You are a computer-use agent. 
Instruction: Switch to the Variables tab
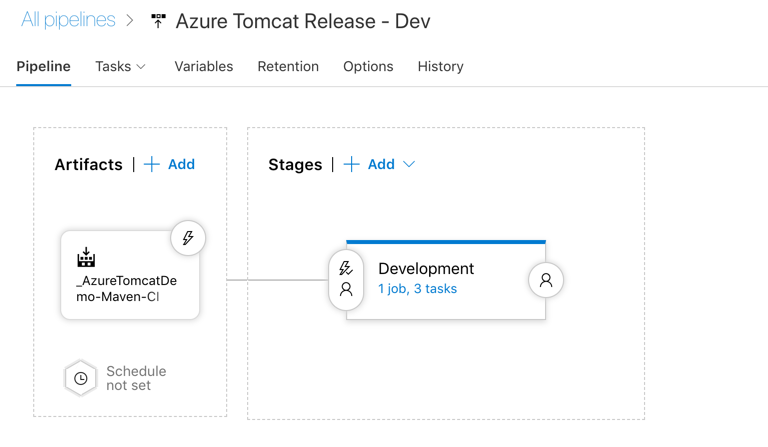pyautogui.click(x=203, y=66)
